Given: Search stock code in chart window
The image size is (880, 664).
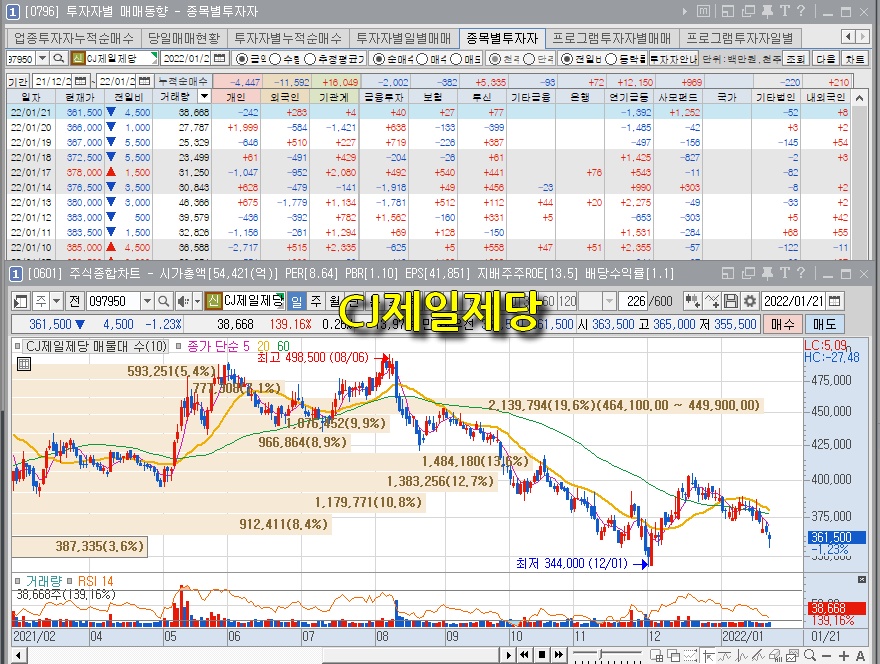Looking at the screenshot, I should 163,301.
